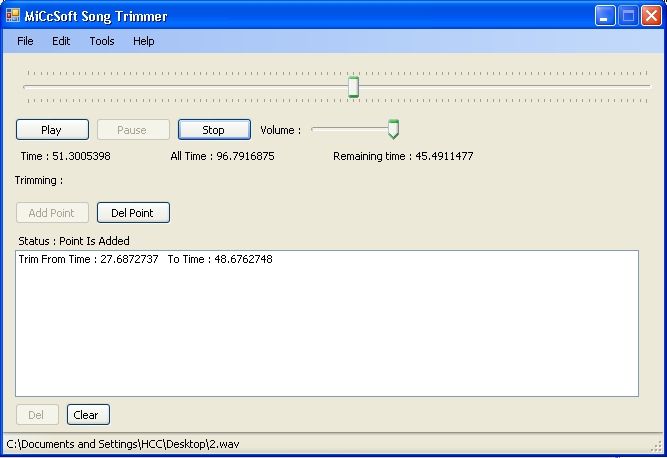This screenshot has height=458, width=667.
Task: Stop the song playback
Action: tap(214, 130)
